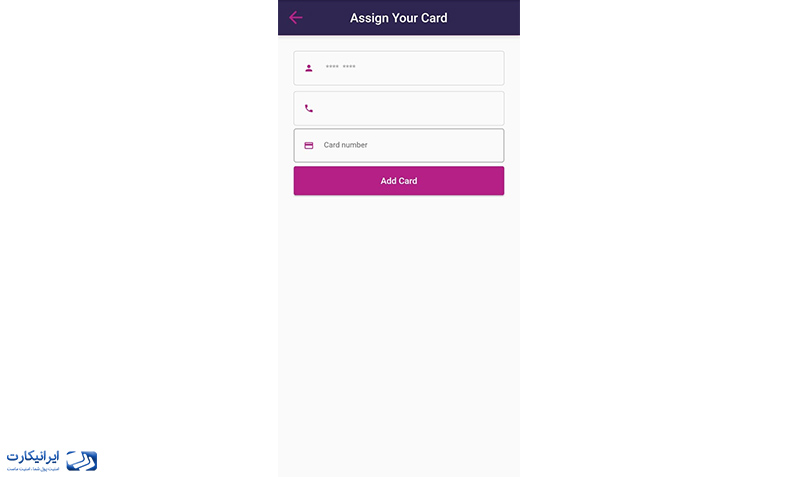
Task: Focus the empty phone number field
Action: pyautogui.click(x=410, y=108)
